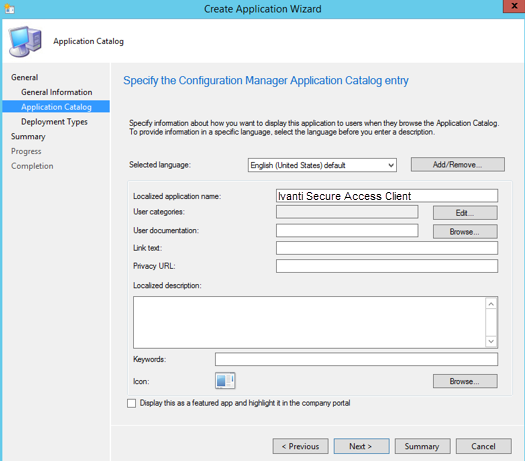Go back with the Previous button
Screen dimensions: 525x461
click(x=300, y=446)
